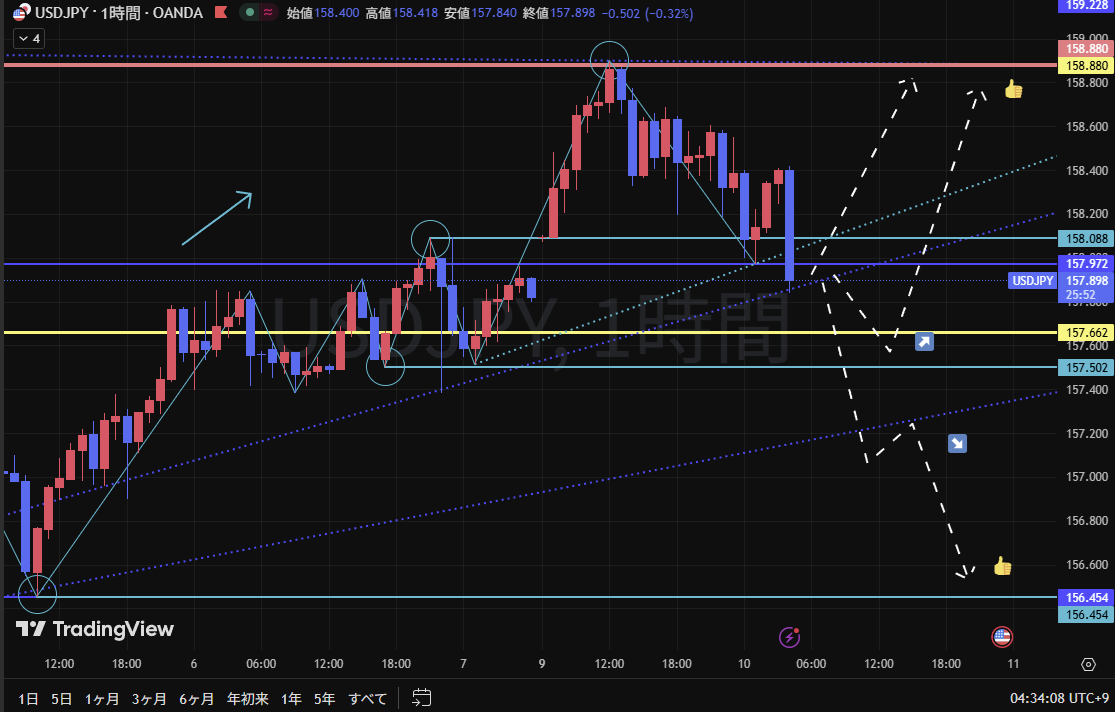Click the purple lightning event icon

790,636
